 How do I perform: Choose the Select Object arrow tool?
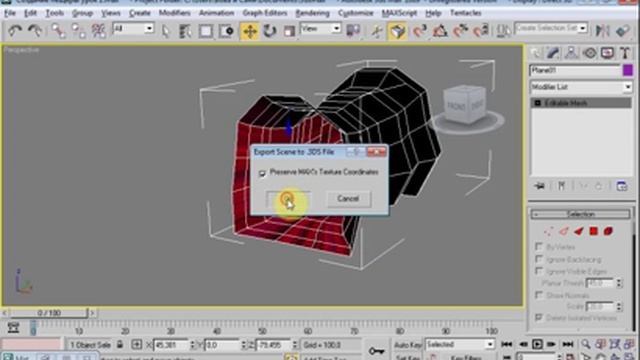click(165, 31)
